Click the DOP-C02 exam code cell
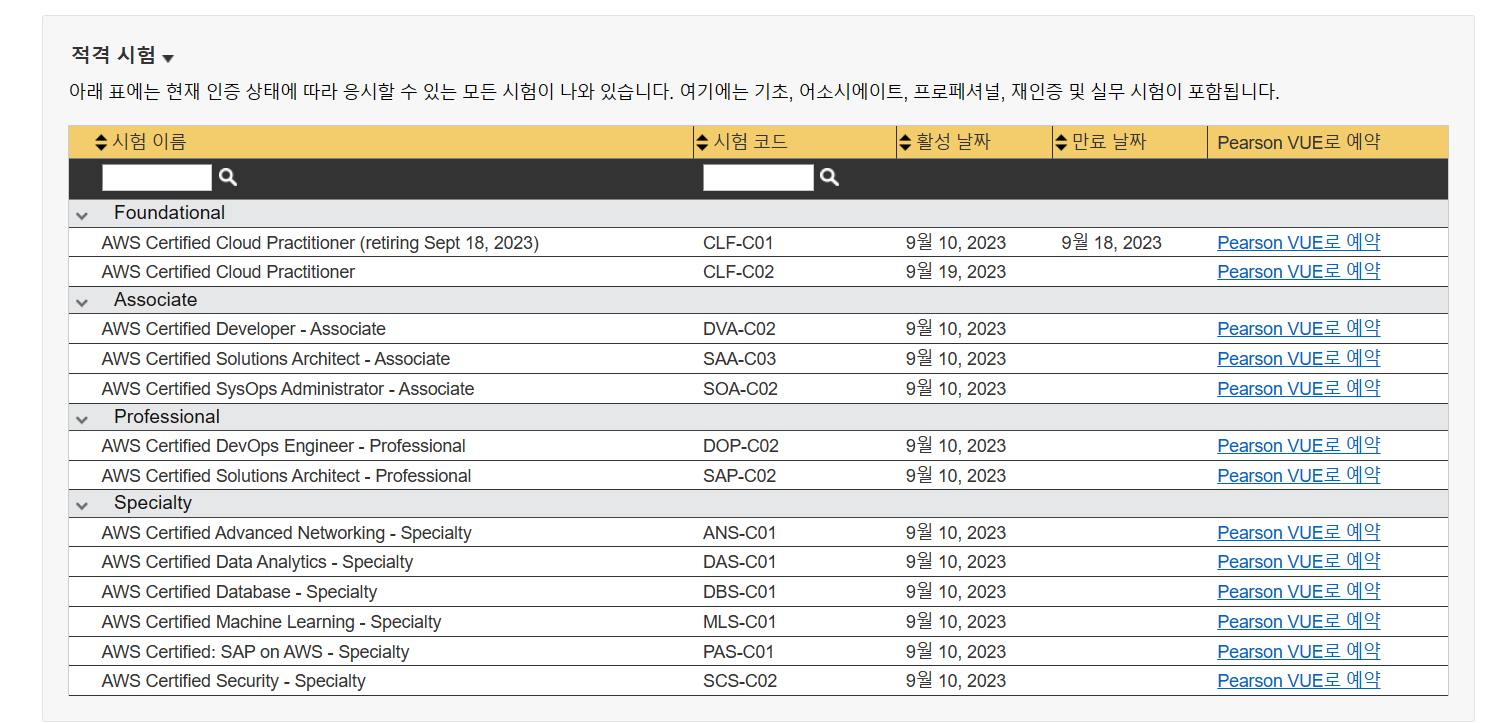The height and width of the screenshot is (723, 1486). (x=741, y=446)
